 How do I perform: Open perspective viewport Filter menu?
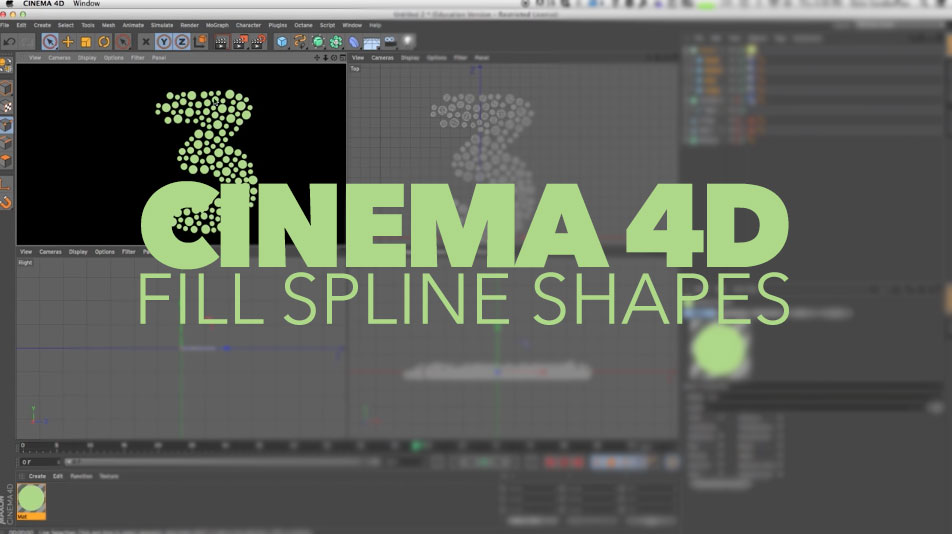pos(138,58)
